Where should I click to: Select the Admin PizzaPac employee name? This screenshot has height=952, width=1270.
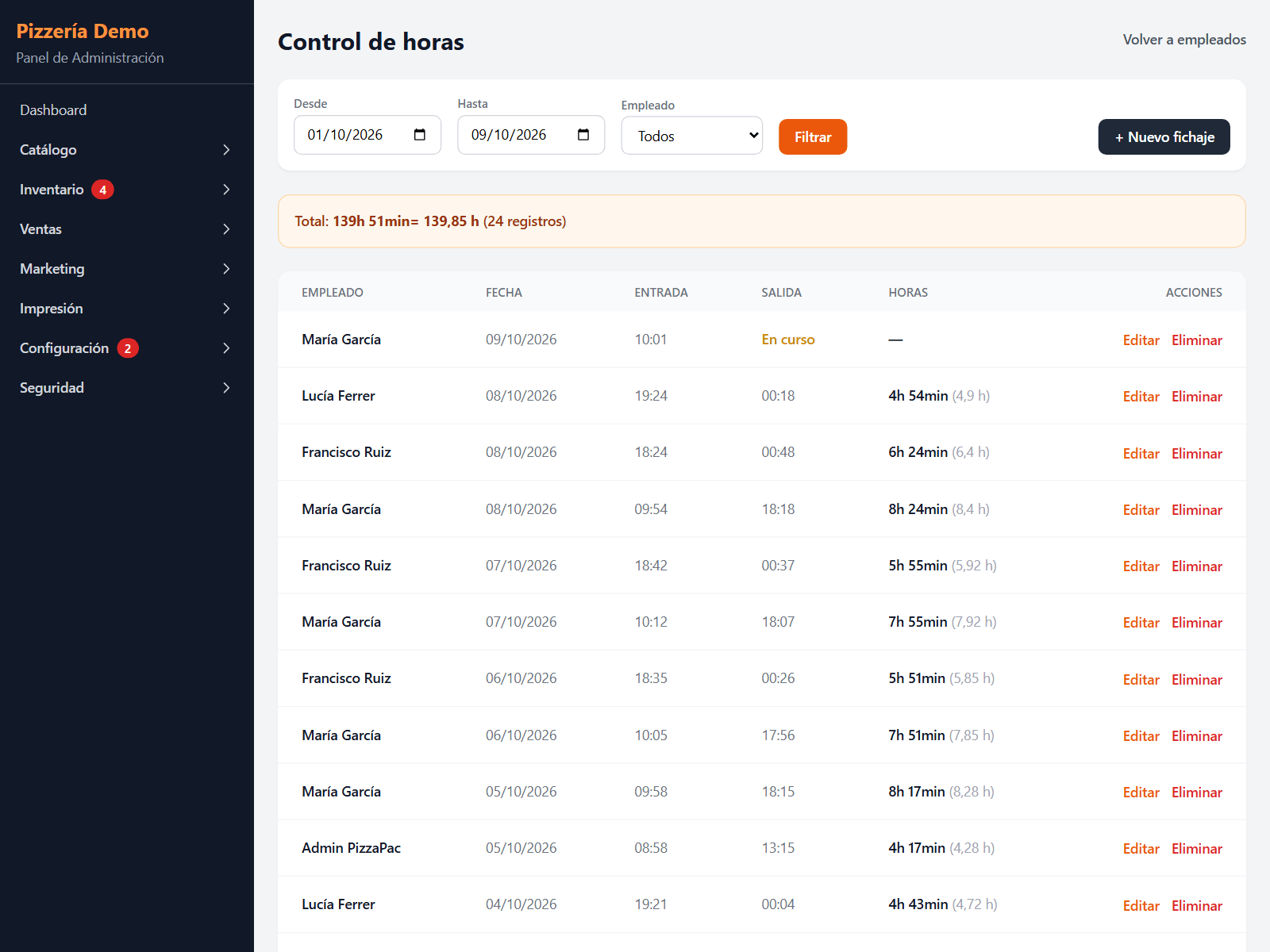pos(351,848)
